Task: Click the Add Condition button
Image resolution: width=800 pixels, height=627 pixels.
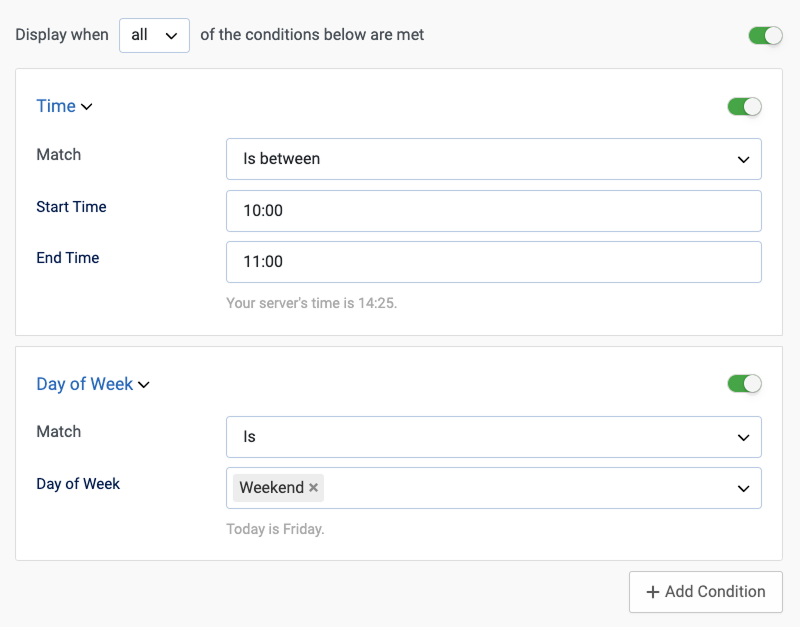Action: click(705, 592)
